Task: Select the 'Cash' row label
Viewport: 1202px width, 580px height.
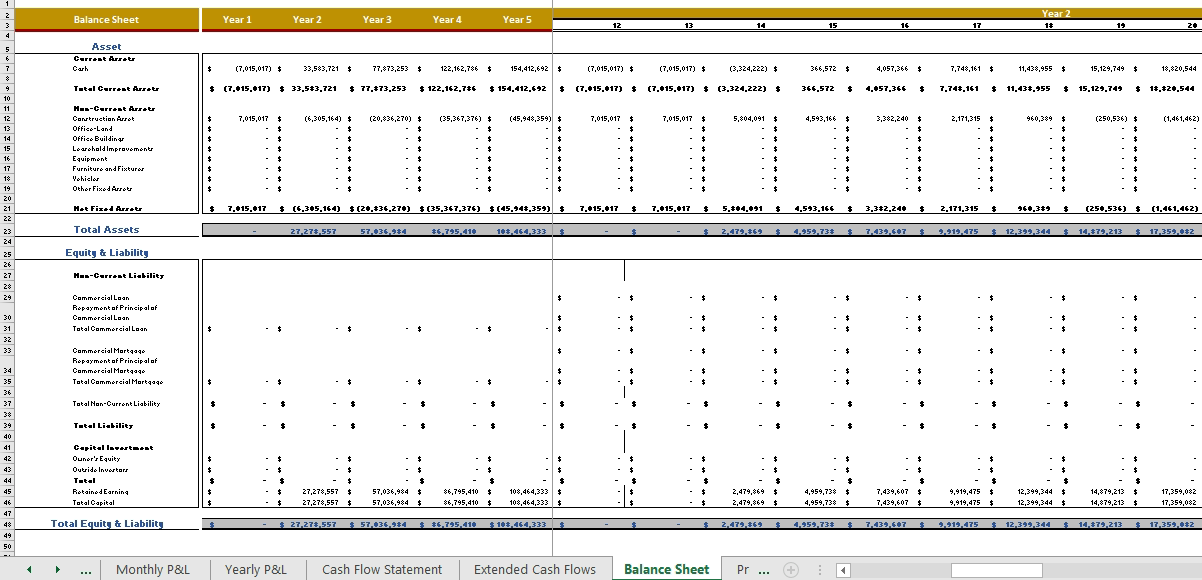Action: pyautogui.click(x=80, y=69)
